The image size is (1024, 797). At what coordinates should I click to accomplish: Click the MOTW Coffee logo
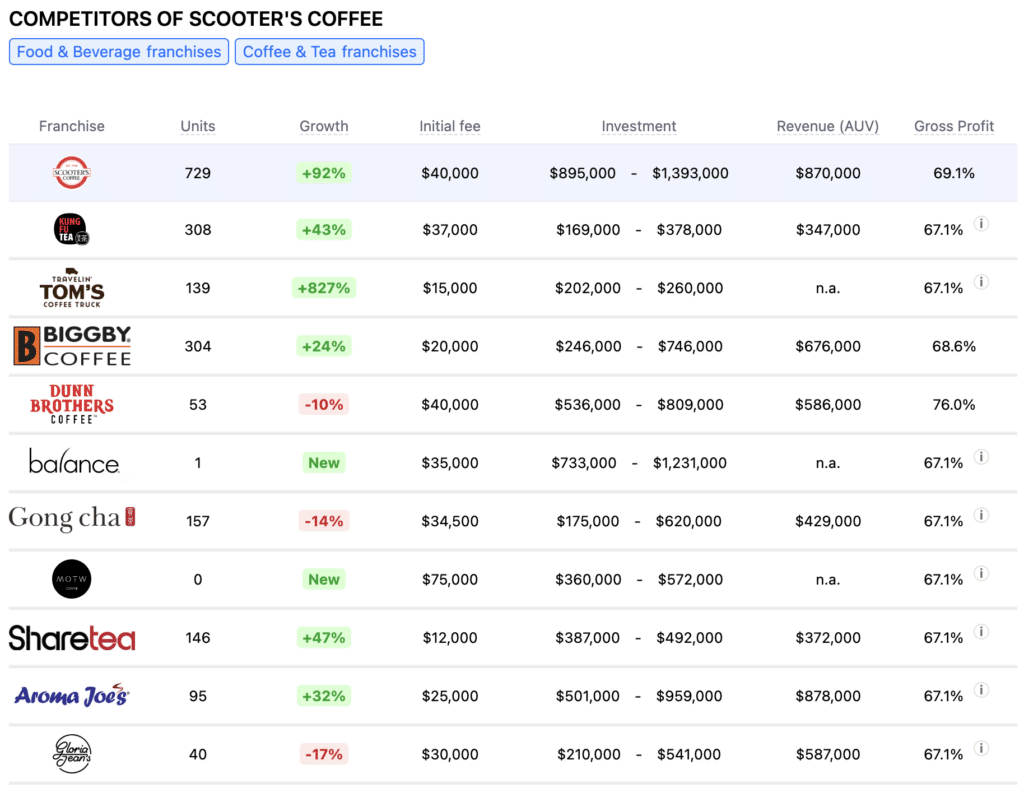point(71,579)
